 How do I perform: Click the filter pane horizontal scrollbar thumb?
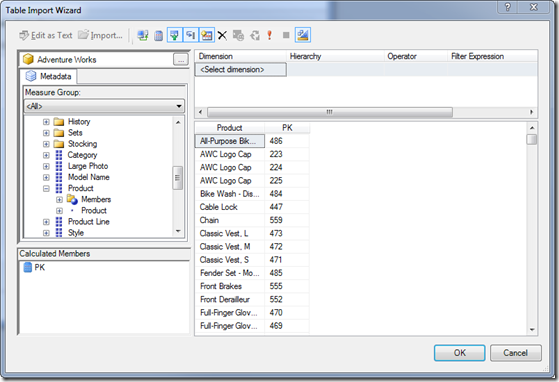pos(330,112)
